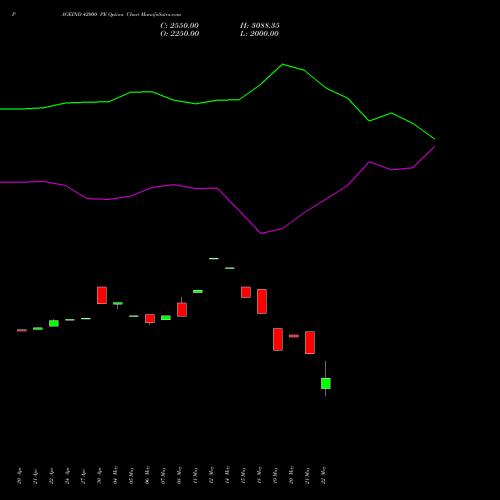The image size is (500, 500).
Task: Click the 22 May date label
Action: [323, 475]
